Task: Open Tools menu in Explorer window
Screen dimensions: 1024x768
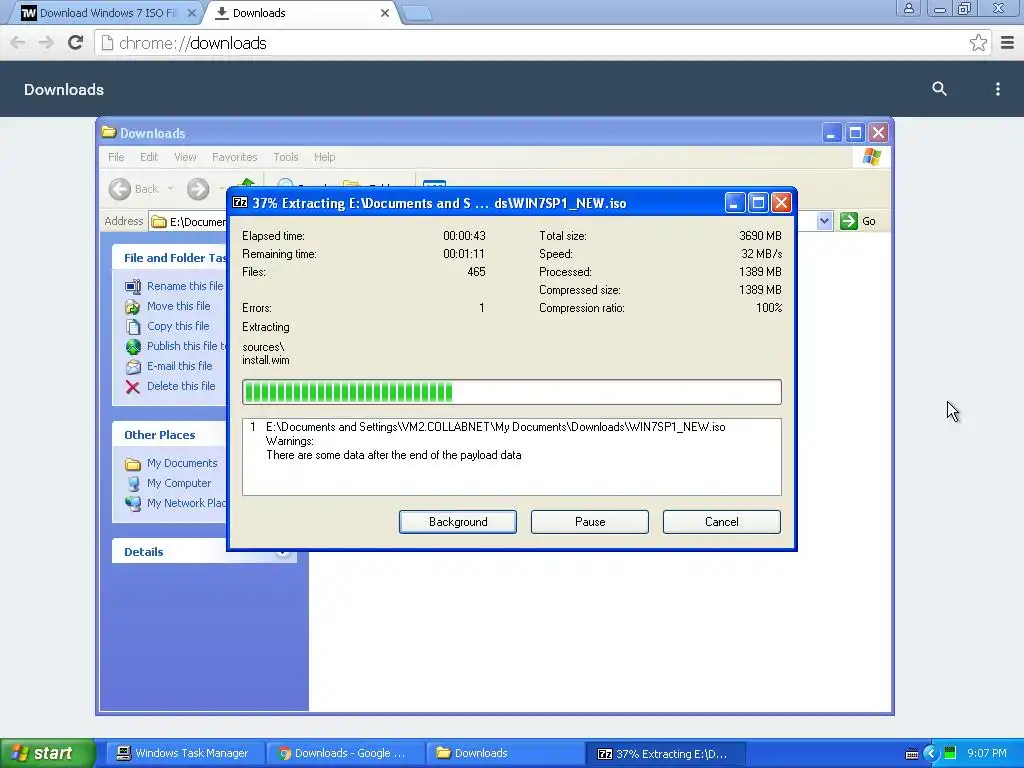Action: pos(285,157)
